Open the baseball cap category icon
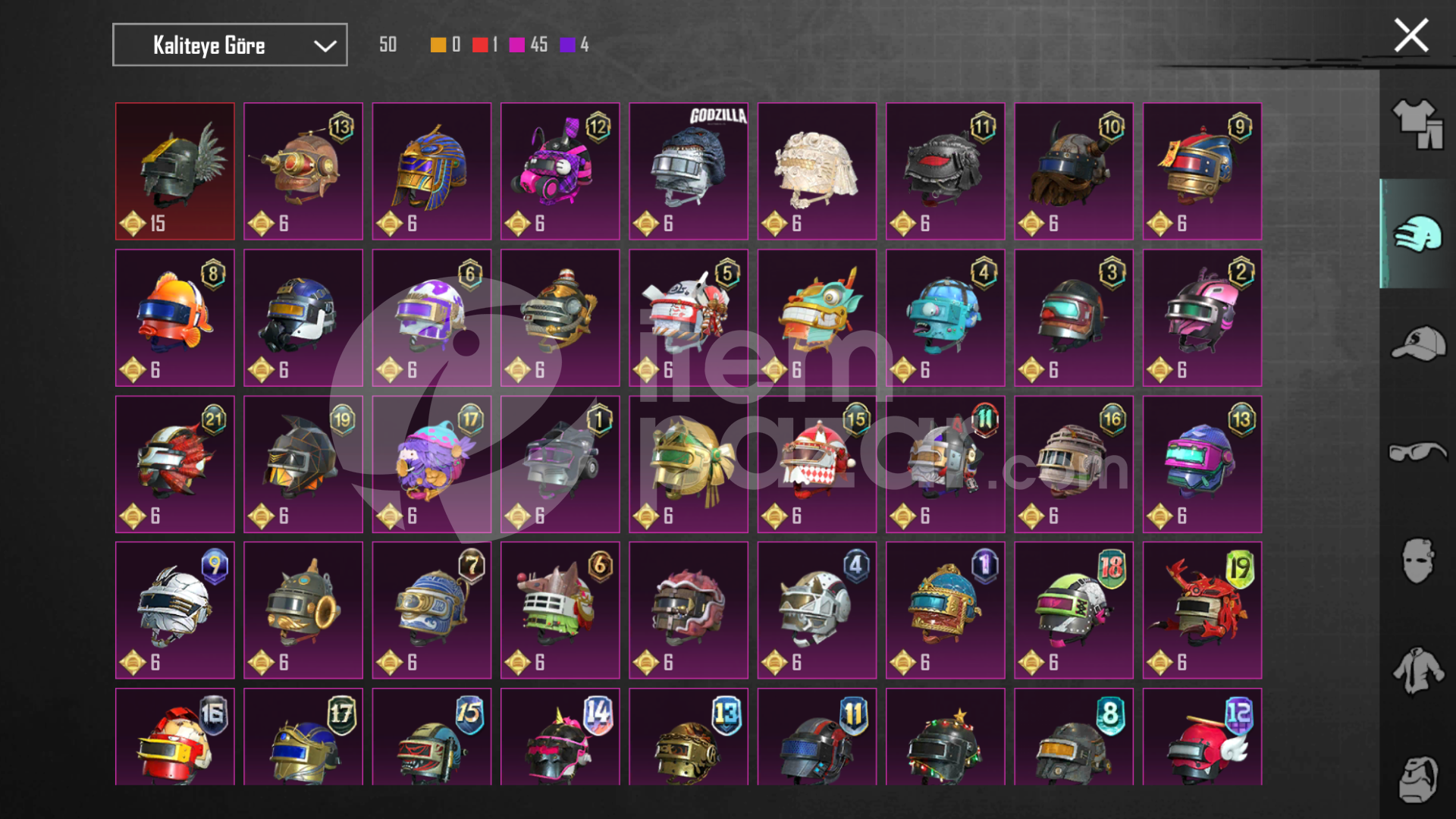This screenshot has width=1456, height=819. (x=1417, y=344)
